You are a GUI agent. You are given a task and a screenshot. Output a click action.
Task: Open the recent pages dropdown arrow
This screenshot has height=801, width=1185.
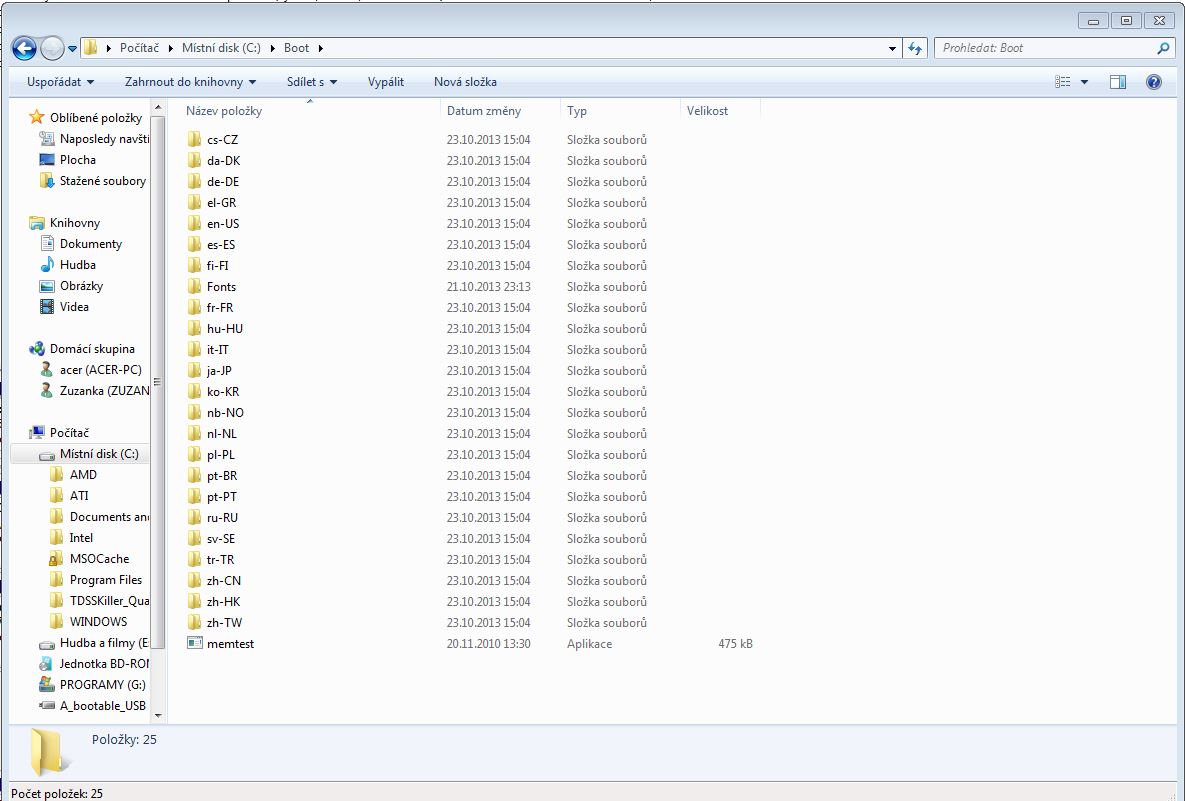tap(73, 48)
